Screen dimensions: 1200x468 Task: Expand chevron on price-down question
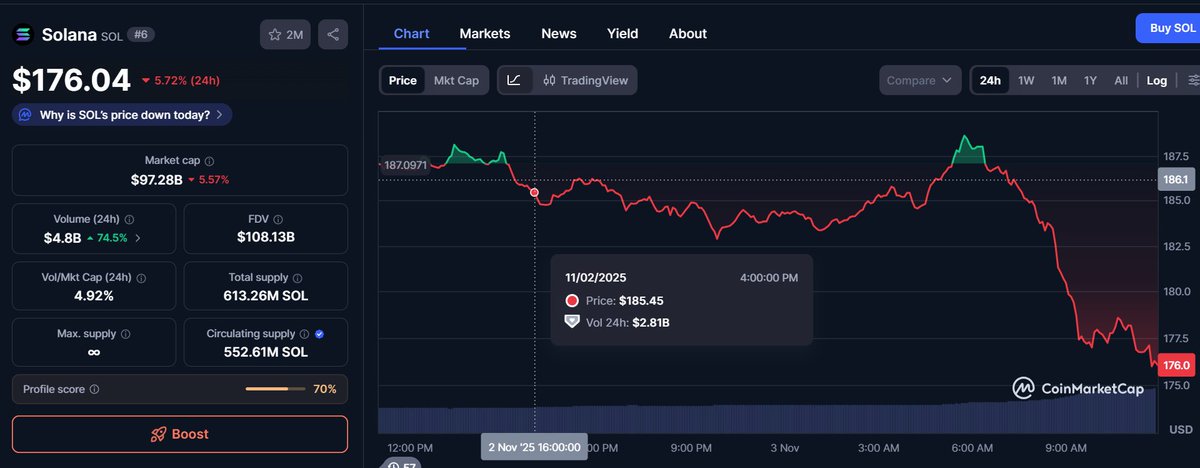[x=219, y=115]
